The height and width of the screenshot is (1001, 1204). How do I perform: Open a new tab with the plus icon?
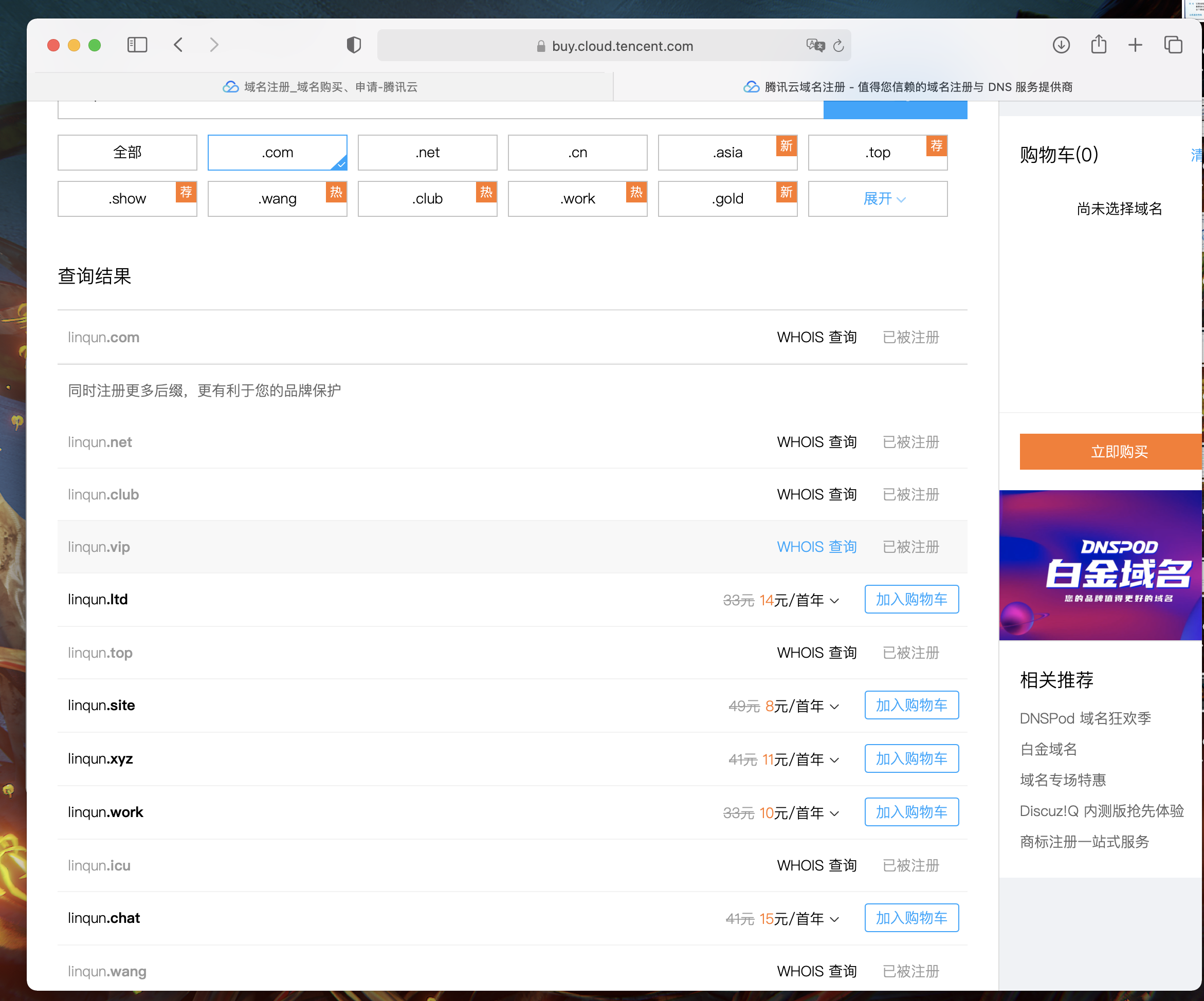1135,45
